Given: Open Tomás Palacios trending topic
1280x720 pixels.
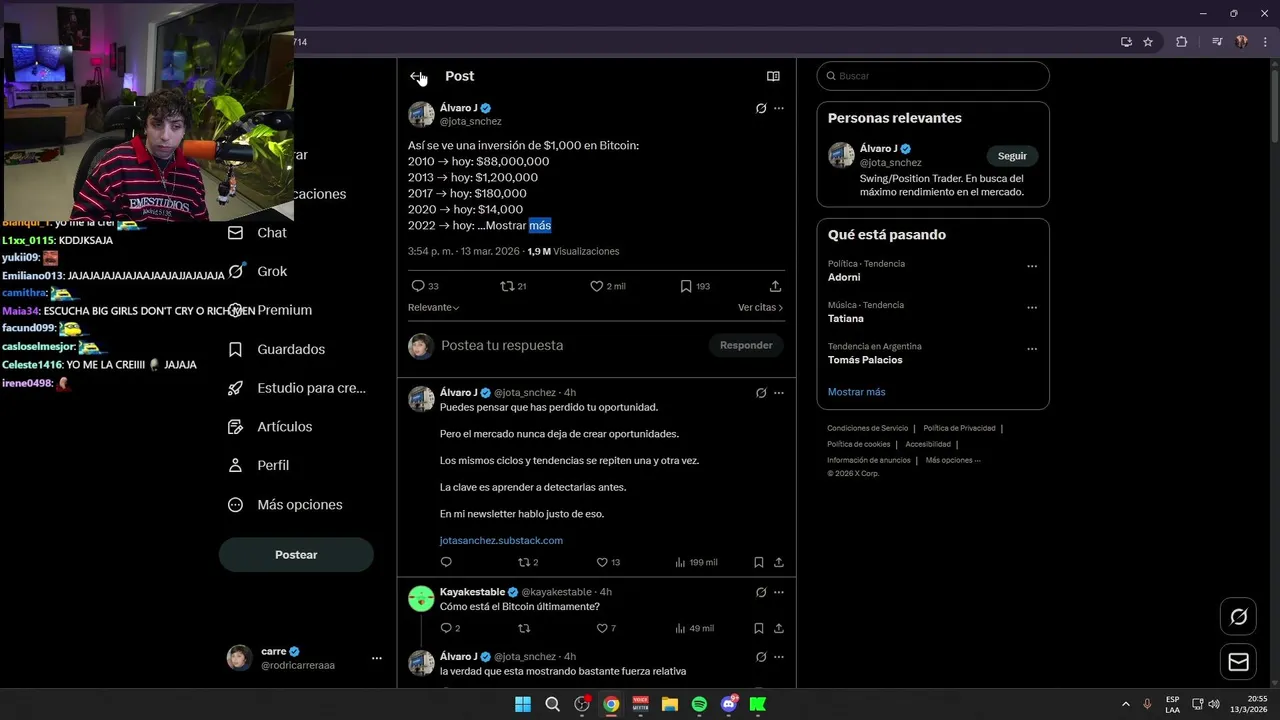Looking at the screenshot, I should tap(865, 360).
